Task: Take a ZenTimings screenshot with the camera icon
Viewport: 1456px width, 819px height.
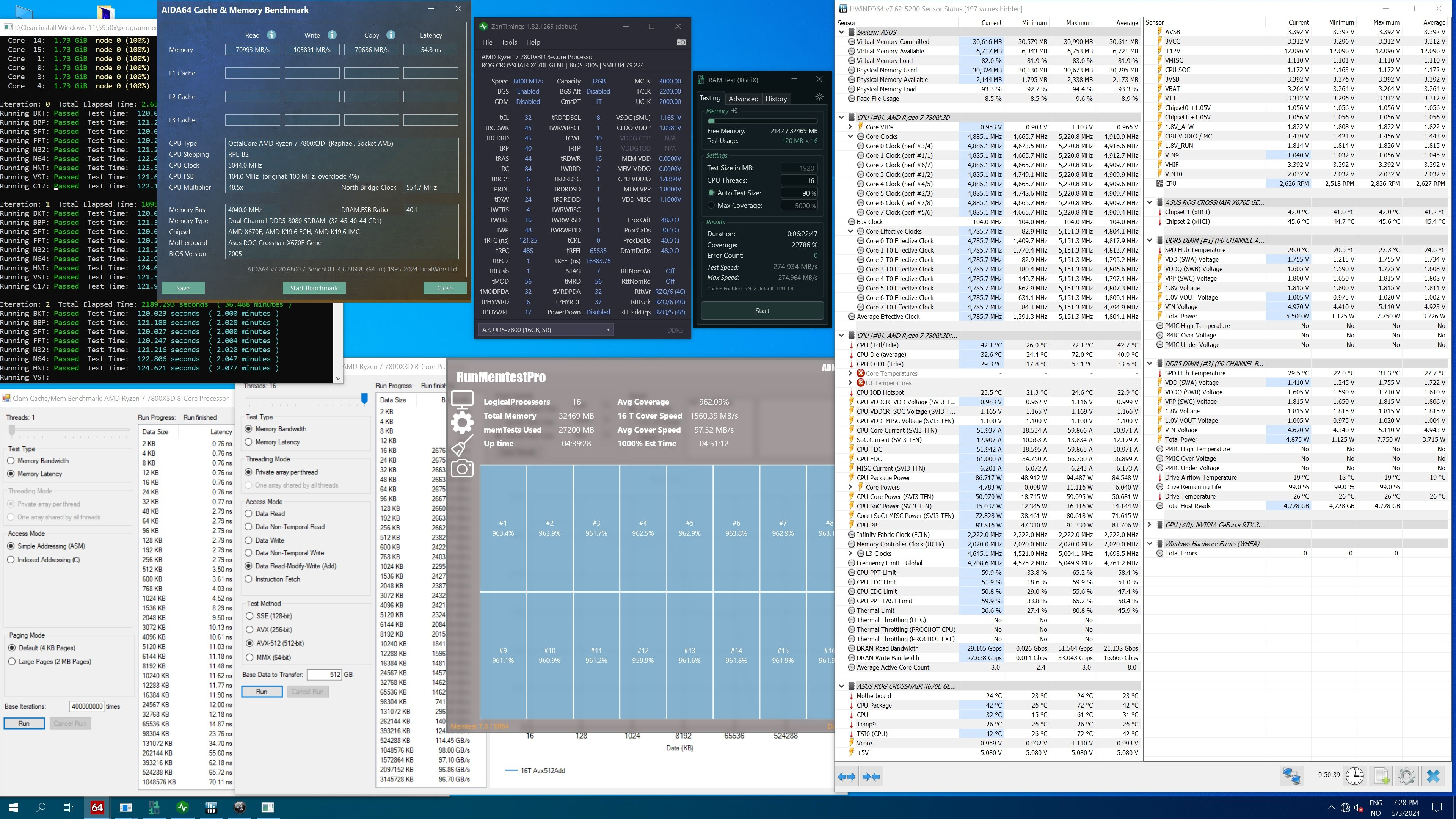Action: (x=681, y=42)
